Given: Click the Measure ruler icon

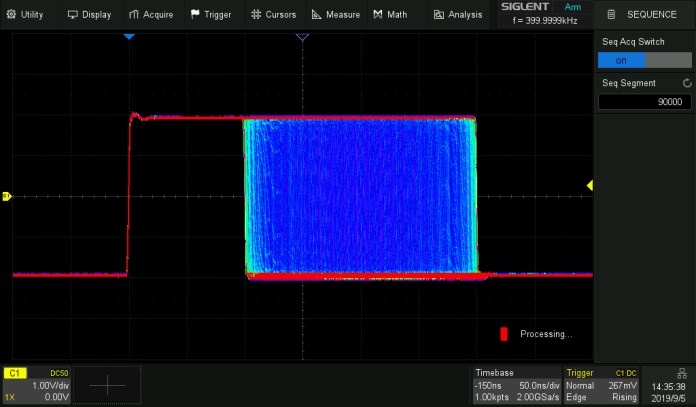Looking at the screenshot, I should click(x=317, y=15).
